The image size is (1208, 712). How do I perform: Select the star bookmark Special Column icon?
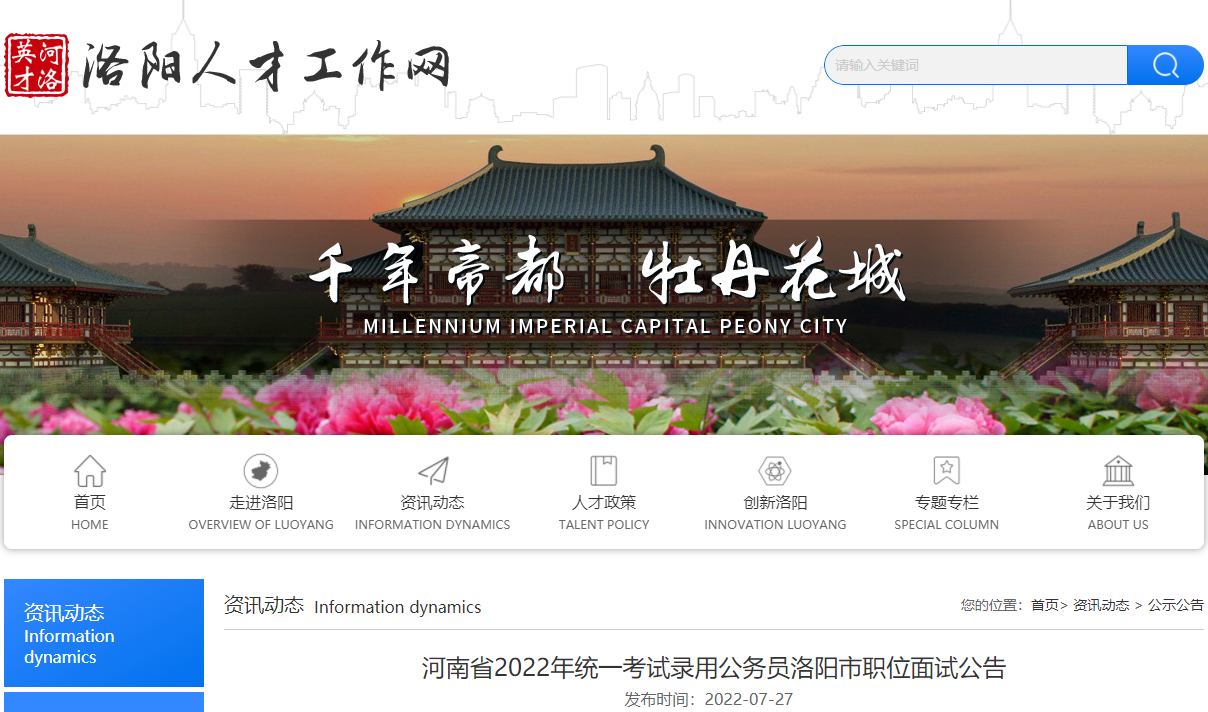(947, 471)
